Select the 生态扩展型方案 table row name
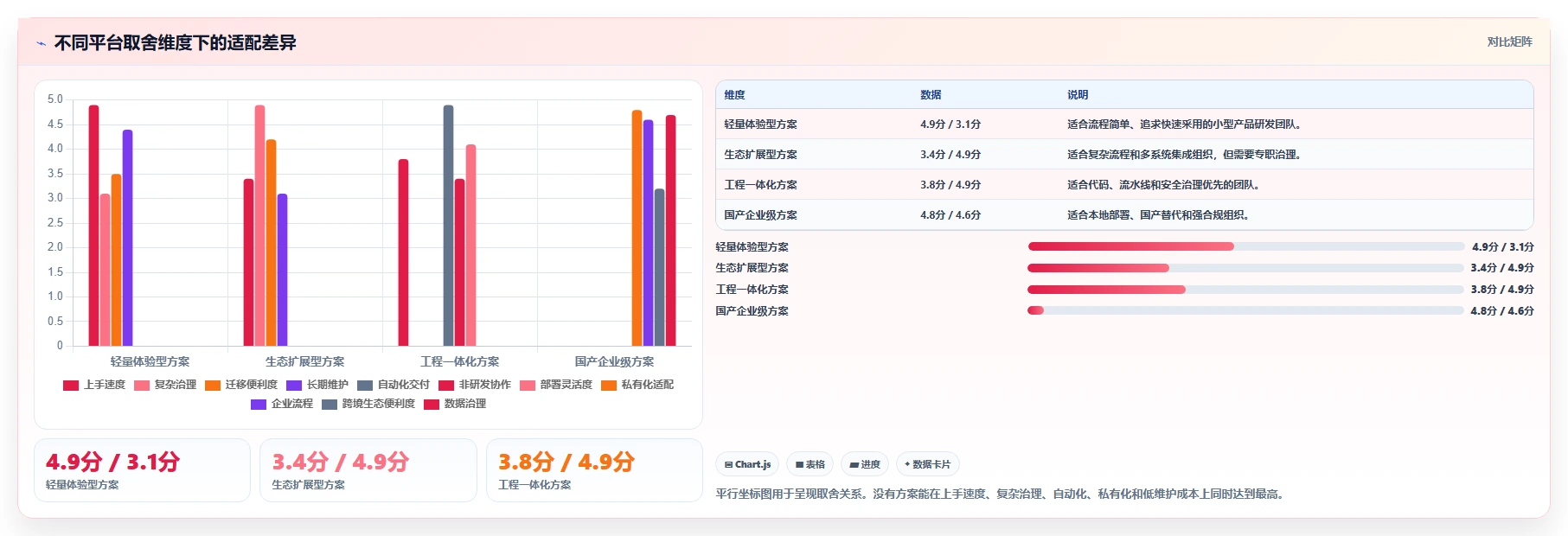Screen dimensions: 1568x536 pos(760,155)
